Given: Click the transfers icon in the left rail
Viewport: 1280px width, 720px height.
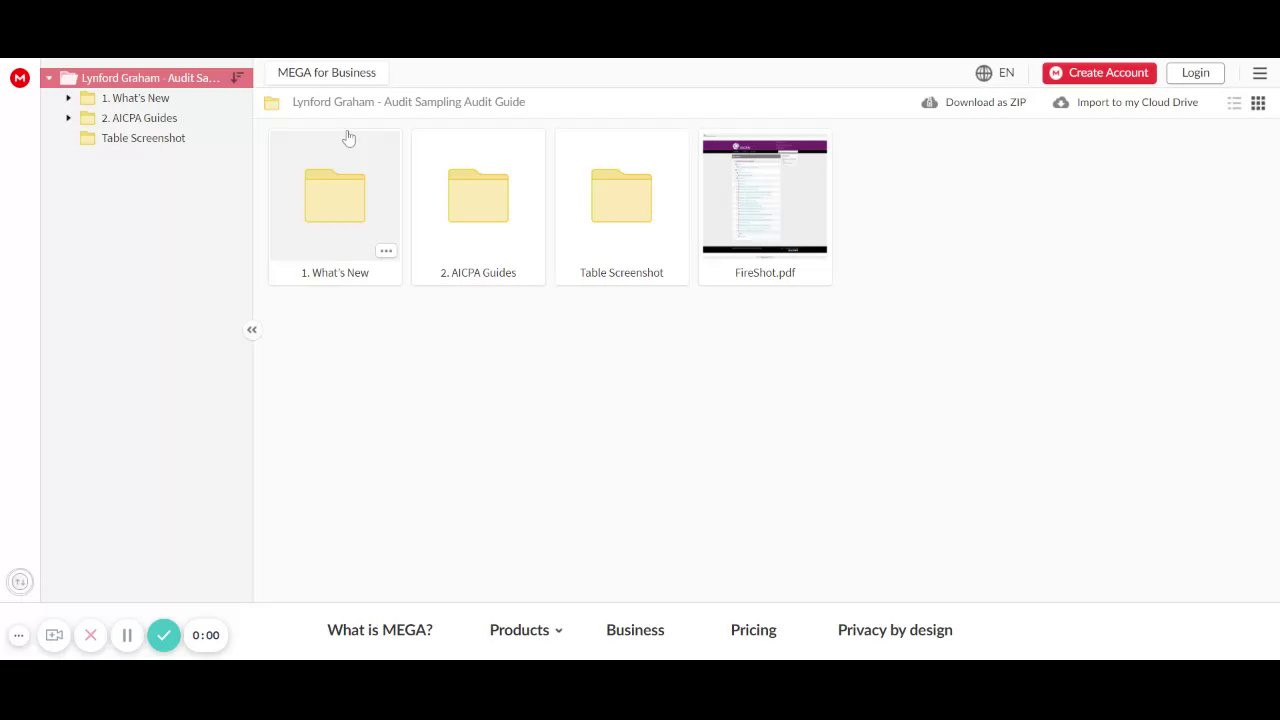Looking at the screenshot, I should [19, 582].
